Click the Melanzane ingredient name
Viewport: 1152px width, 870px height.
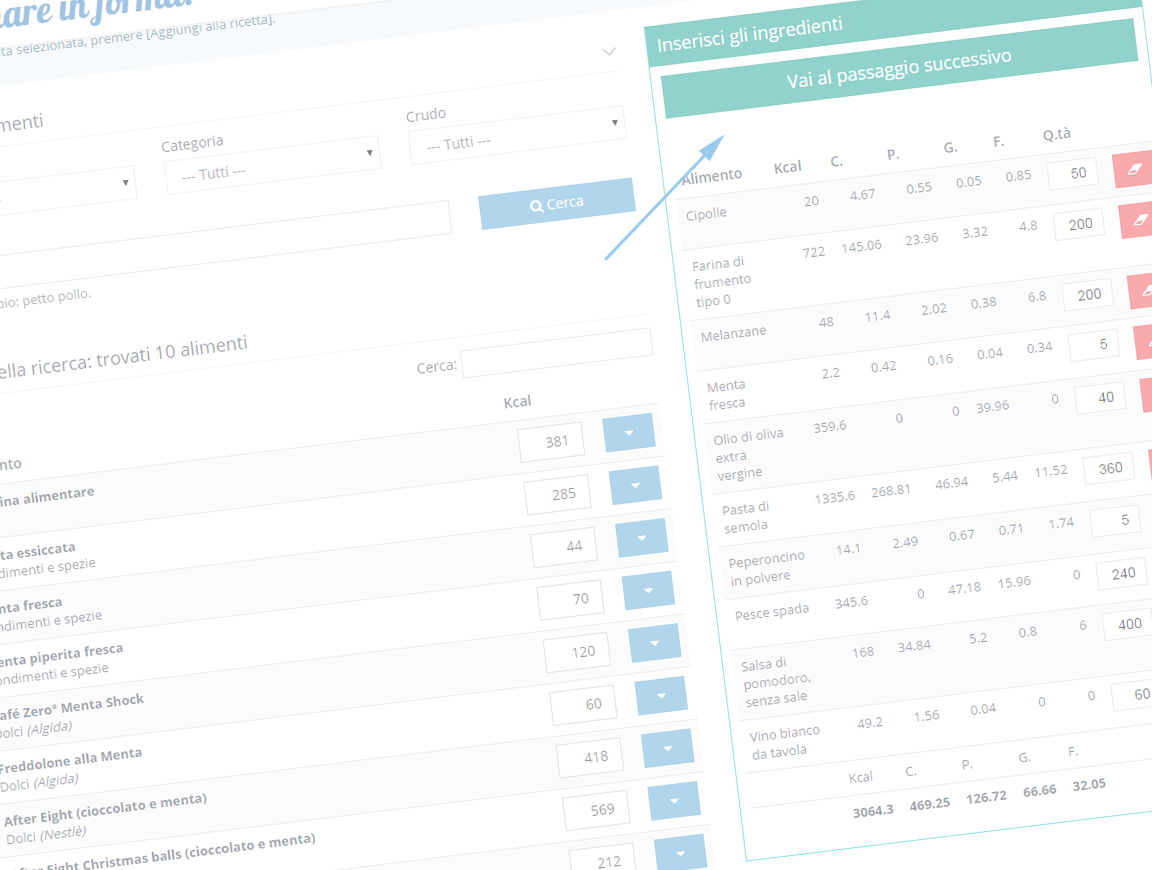coord(733,334)
